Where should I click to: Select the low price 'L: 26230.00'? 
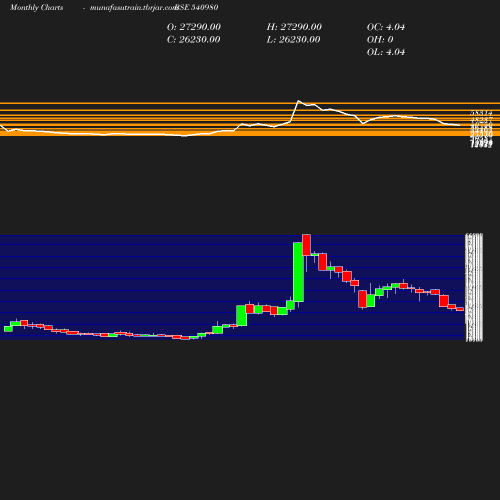point(293,40)
